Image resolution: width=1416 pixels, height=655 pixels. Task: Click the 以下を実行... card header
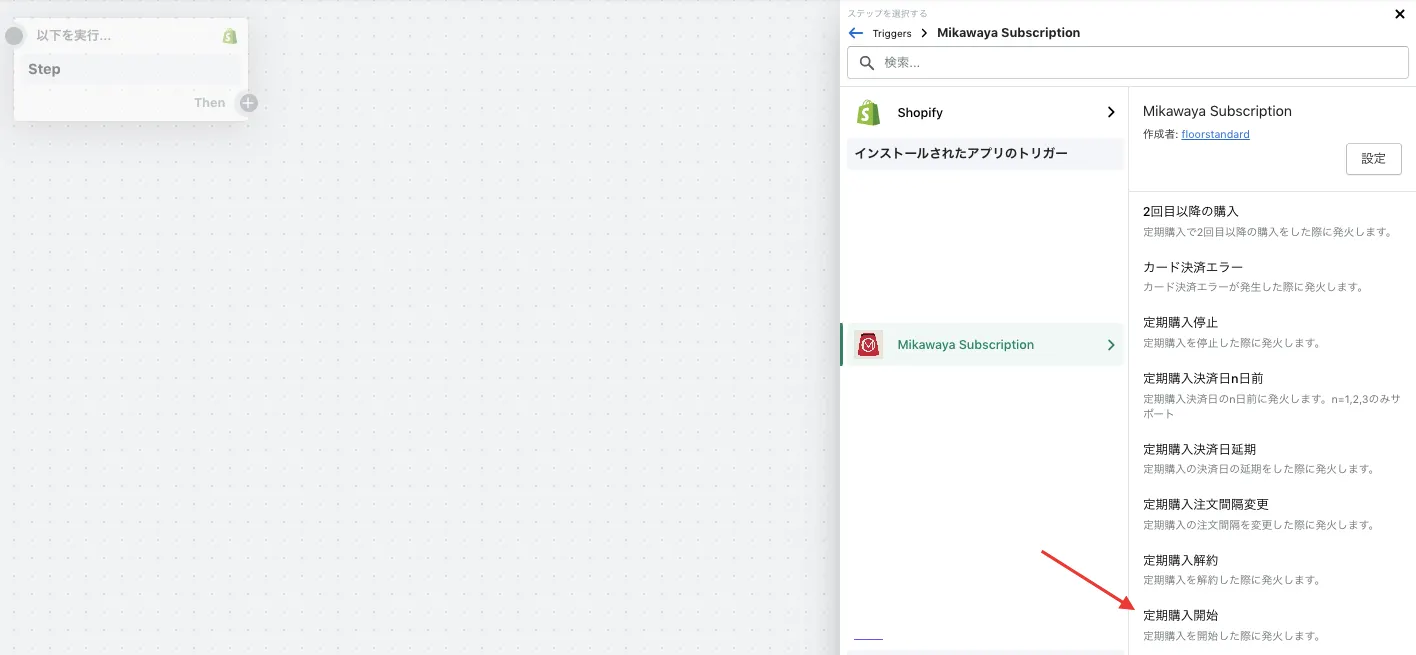(74, 36)
